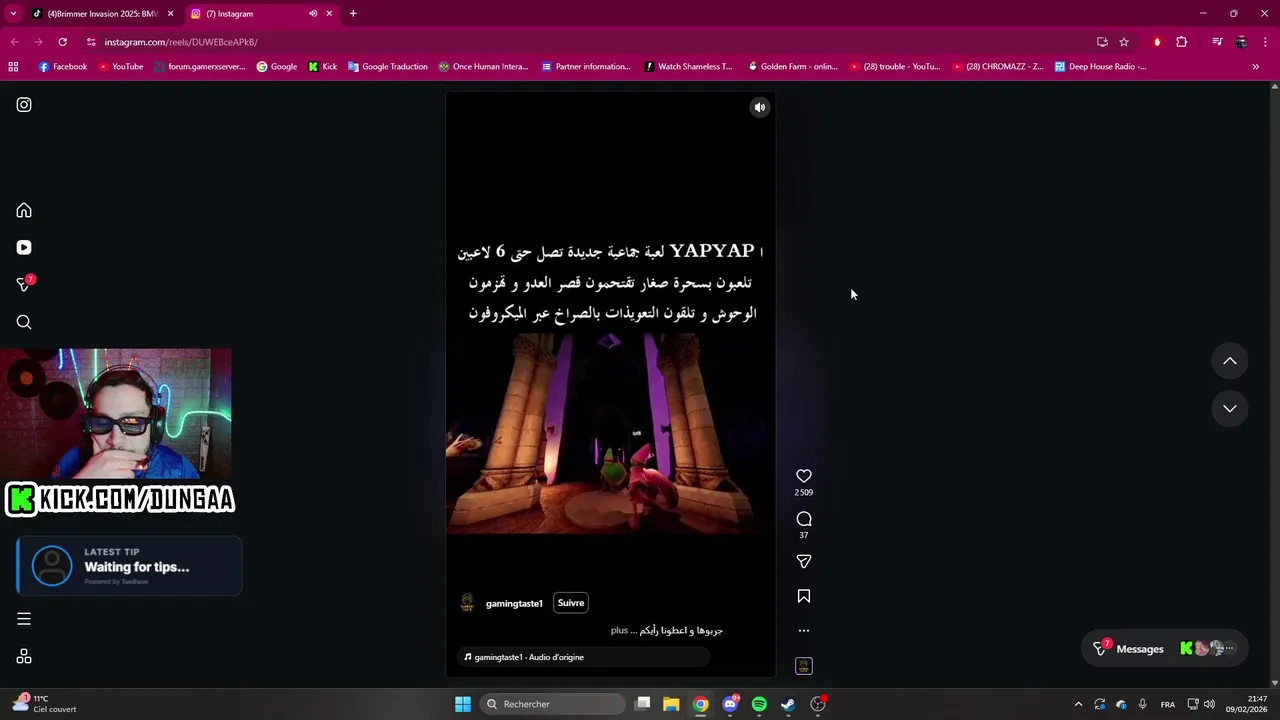Show more bookmarks with double chevron
1280x720 pixels.
click(1256, 67)
